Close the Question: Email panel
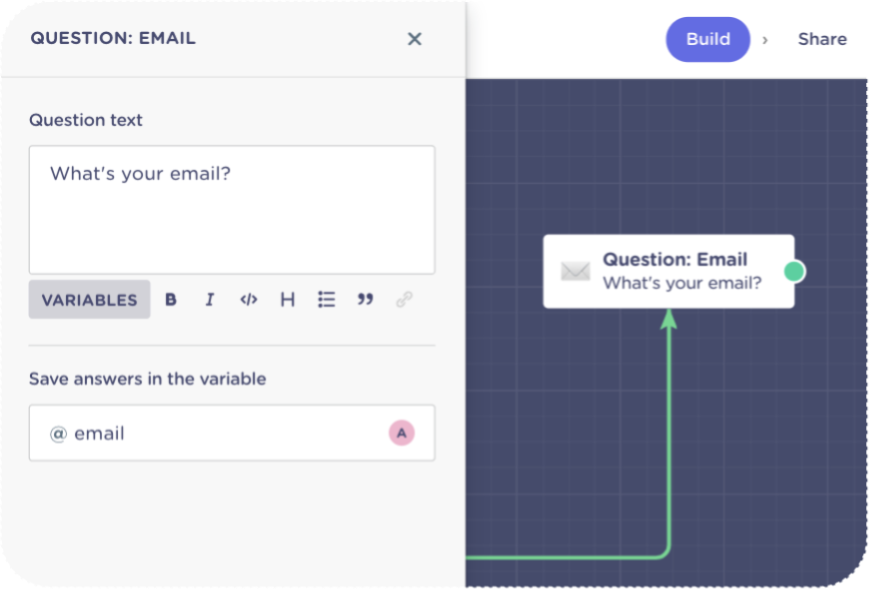Image resolution: width=869 pixels, height=589 pixels. [x=414, y=39]
